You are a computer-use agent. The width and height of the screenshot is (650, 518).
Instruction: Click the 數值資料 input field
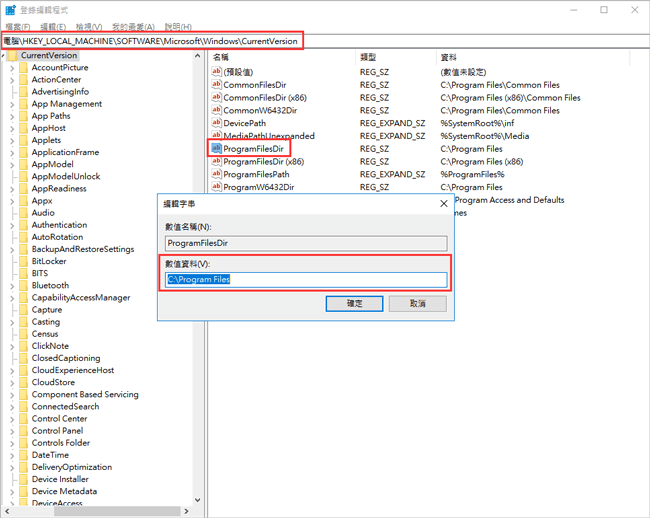pos(306,280)
